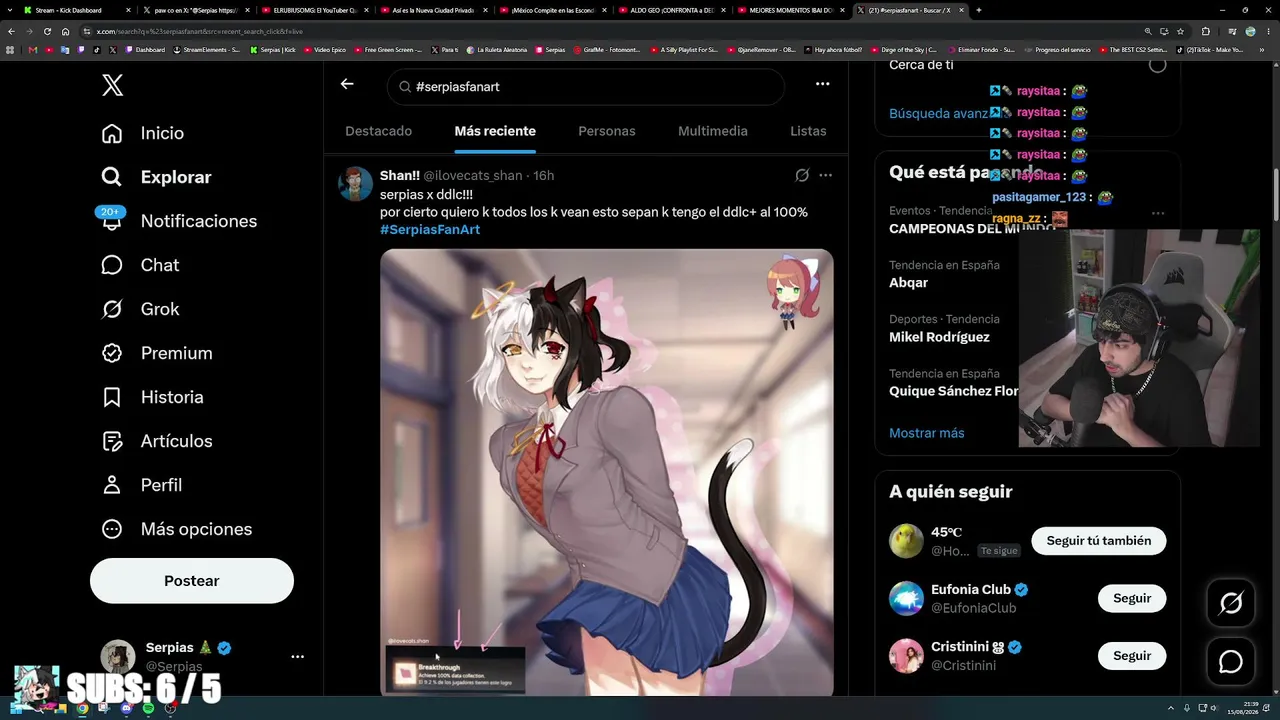The width and height of the screenshot is (1280, 720).
Task: Select the Cerca de ti radio button
Action: [x=1157, y=65]
